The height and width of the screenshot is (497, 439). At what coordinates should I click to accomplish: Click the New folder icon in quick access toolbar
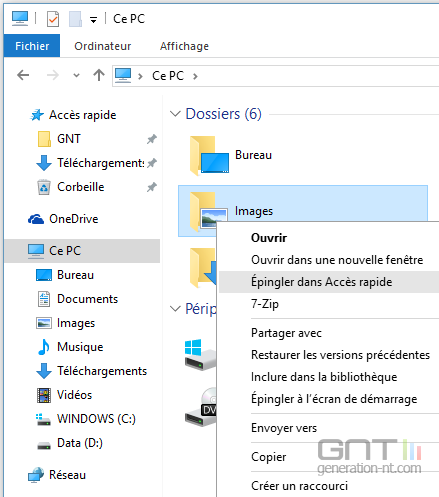coord(75,19)
